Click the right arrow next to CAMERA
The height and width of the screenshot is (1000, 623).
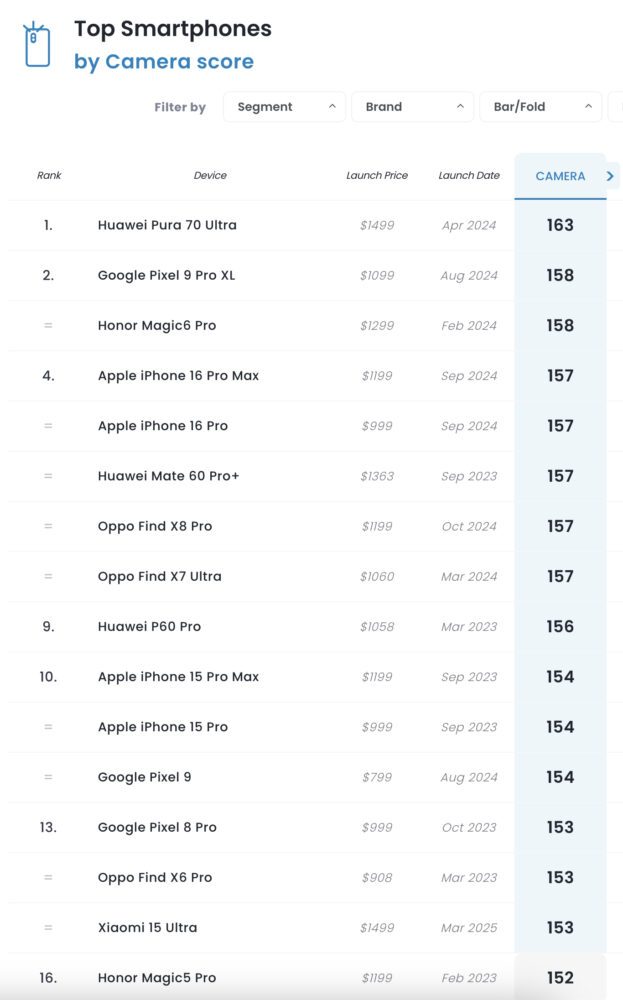click(x=611, y=176)
